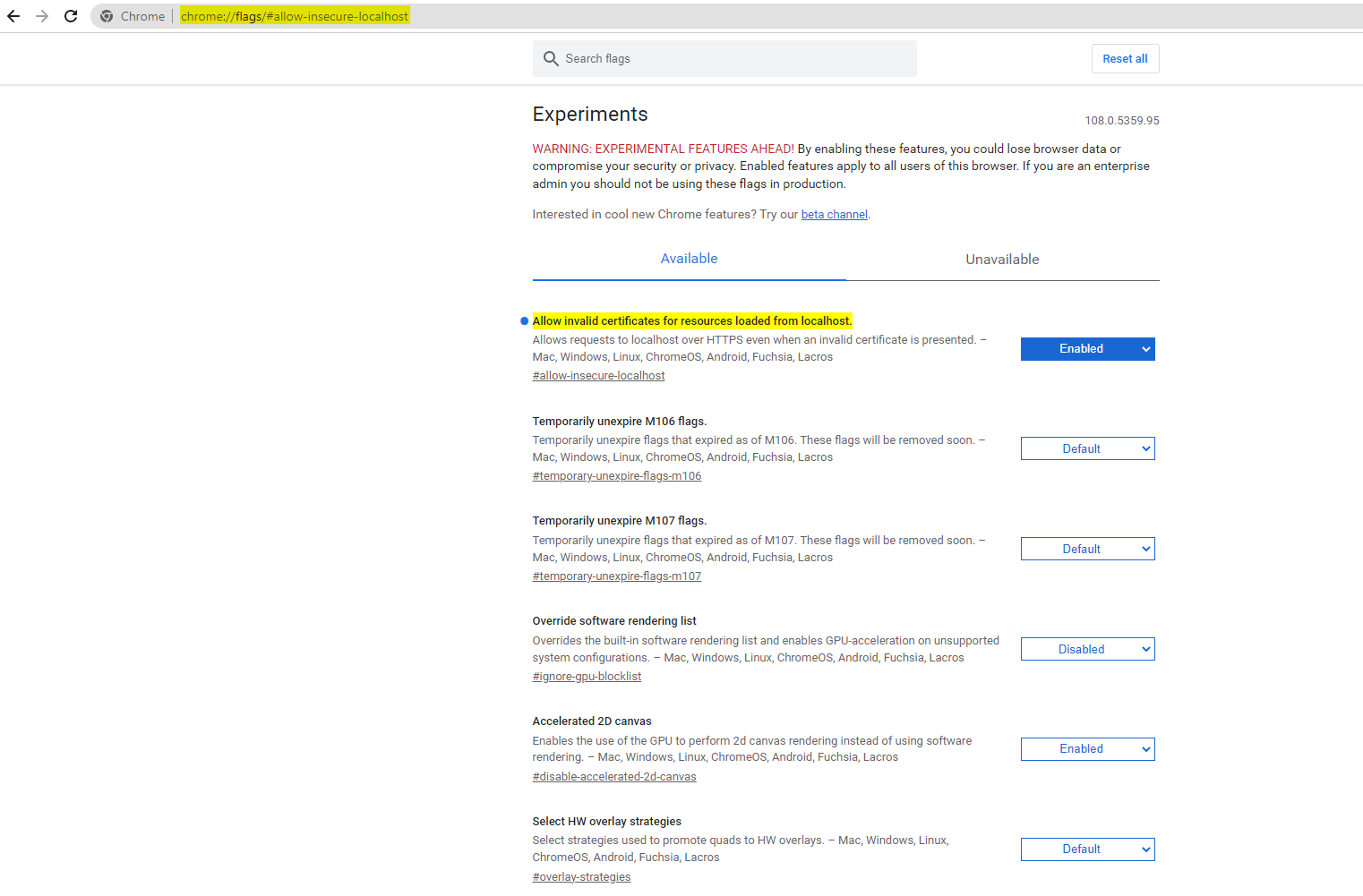1363x896 pixels.
Task: Open Default dropdown for HW overlay strategies
Action: 1087,849
